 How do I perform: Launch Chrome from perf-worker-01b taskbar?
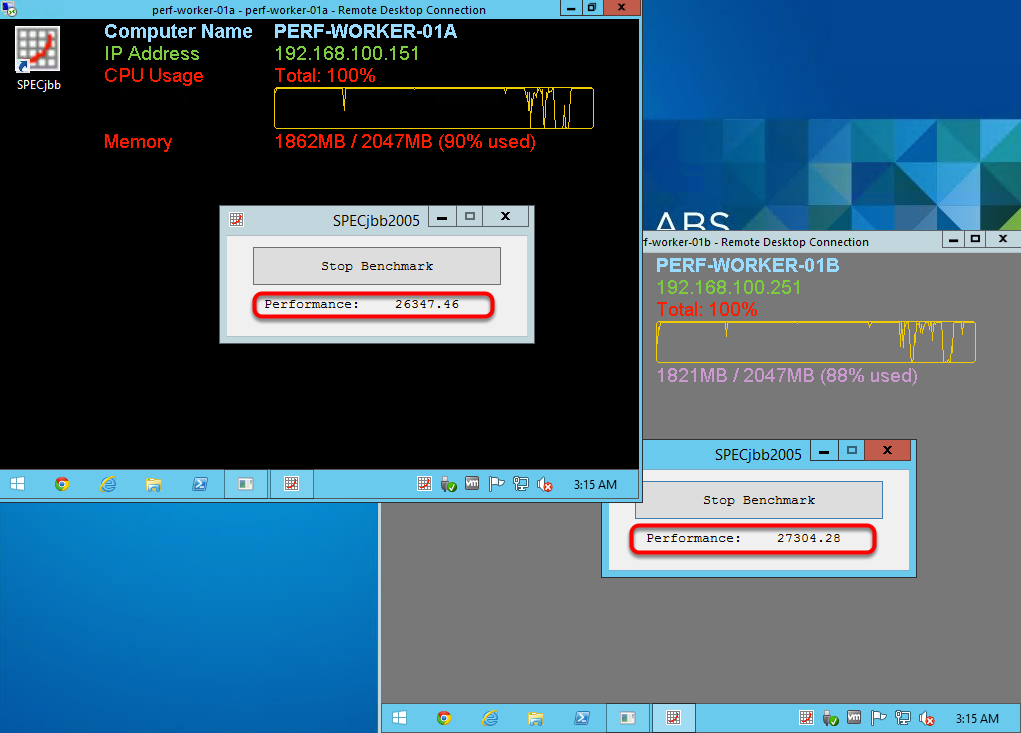point(444,718)
